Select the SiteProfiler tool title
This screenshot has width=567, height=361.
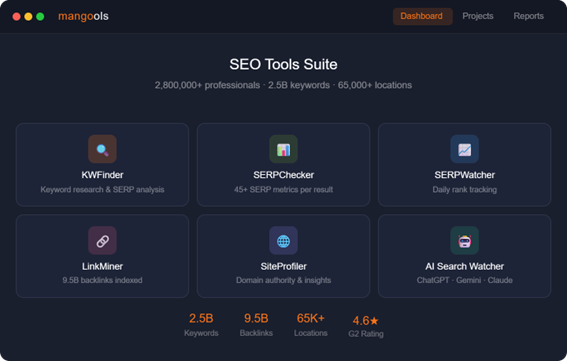point(284,267)
